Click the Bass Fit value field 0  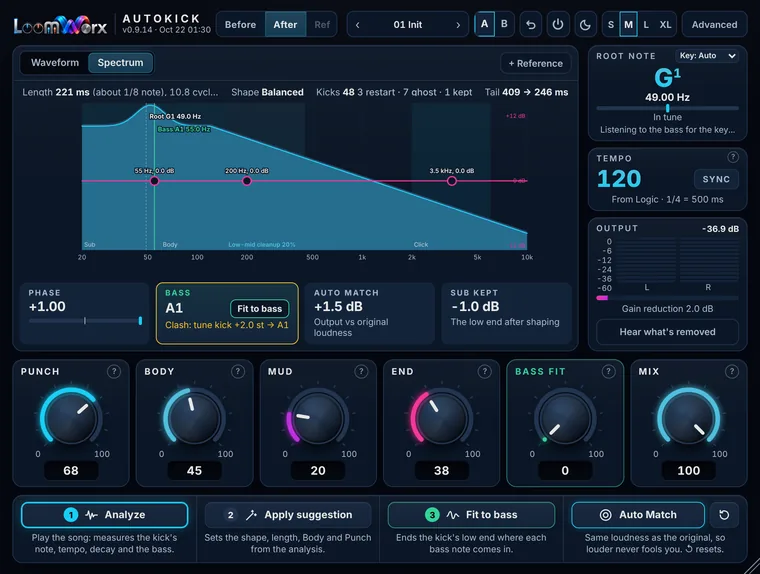click(x=565, y=470)
